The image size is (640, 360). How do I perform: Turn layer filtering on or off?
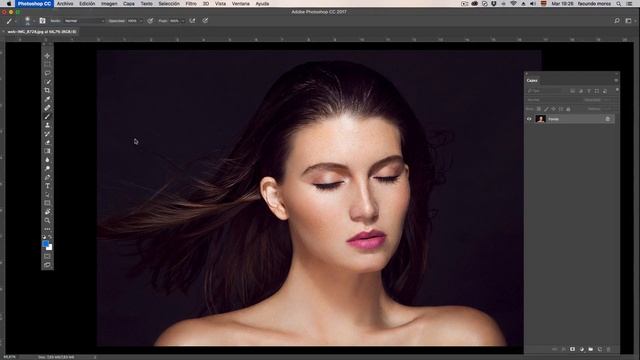point(617,90)
